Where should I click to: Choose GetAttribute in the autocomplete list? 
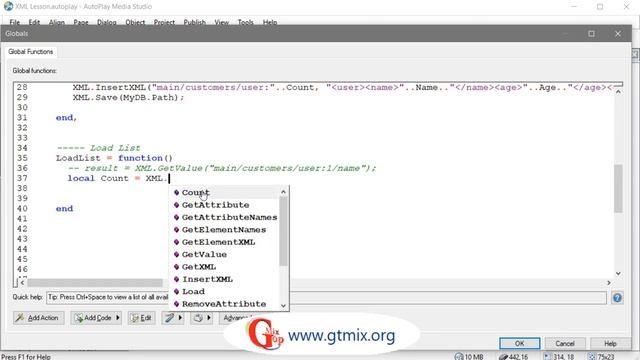click(216, 205)
